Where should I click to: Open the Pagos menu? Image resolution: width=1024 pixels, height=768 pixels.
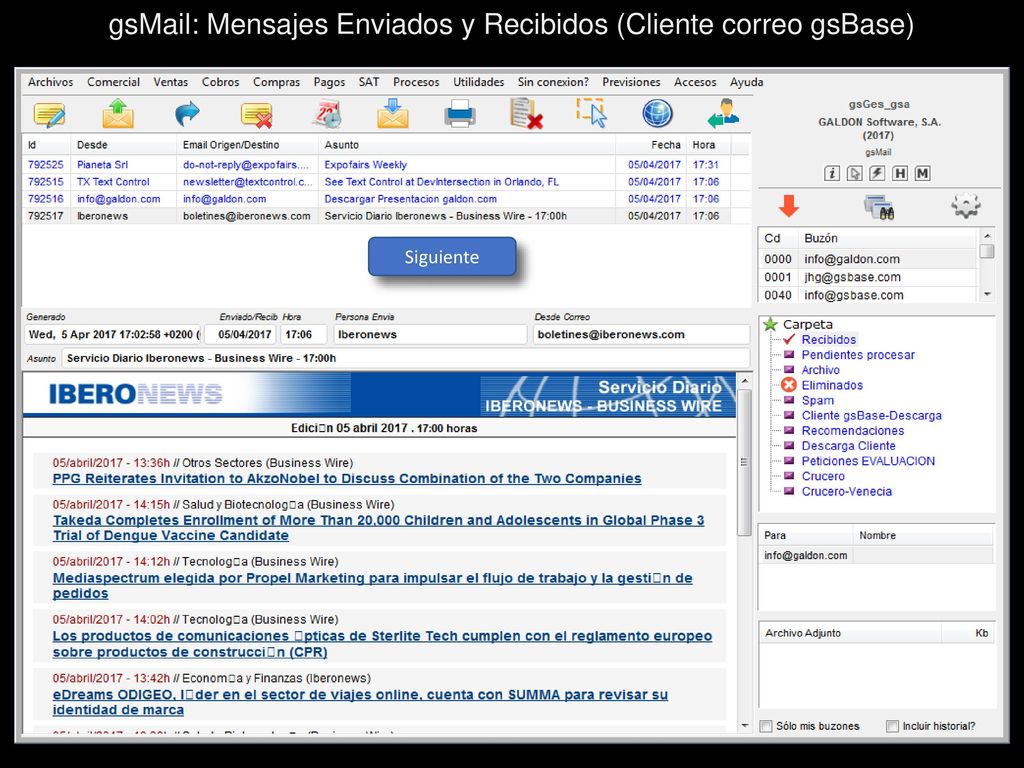[x=329, y=82]
